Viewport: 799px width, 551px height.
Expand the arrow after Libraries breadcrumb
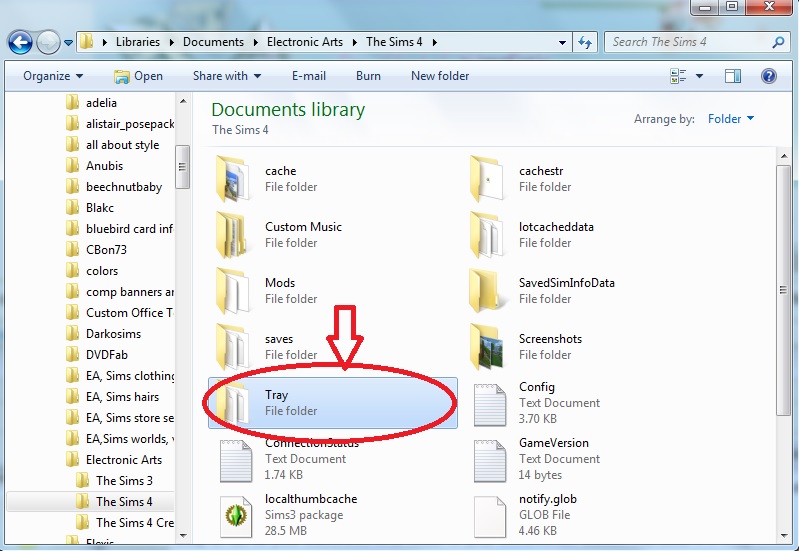[x=172, y=42]
